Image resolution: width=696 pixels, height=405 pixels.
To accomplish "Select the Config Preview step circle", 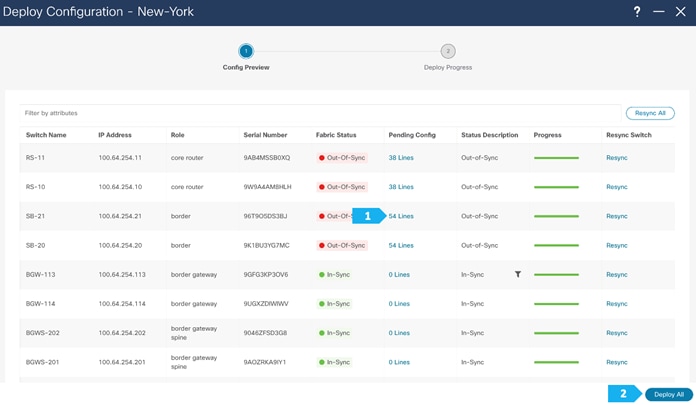I will click(x=246, y=51).
